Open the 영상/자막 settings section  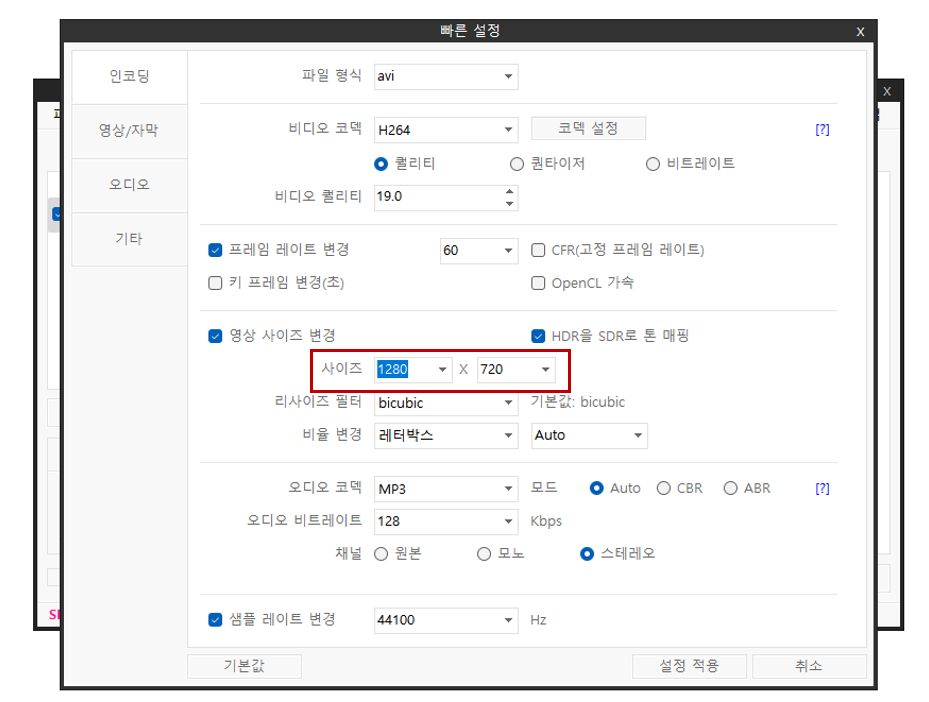(128, 131)
